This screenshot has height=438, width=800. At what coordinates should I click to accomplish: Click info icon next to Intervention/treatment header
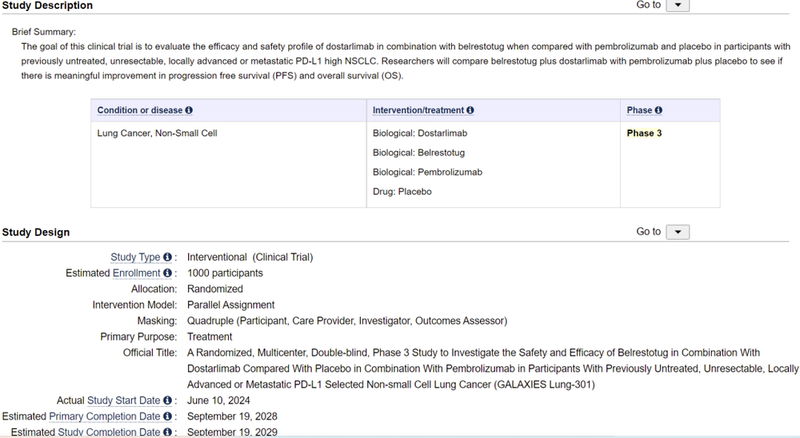point(470,110)
